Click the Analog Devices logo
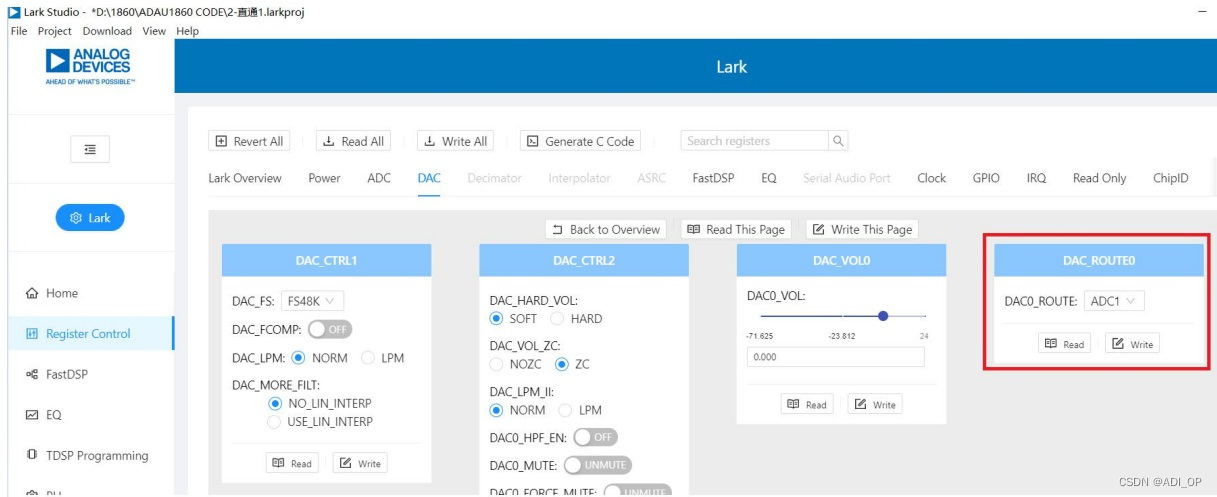The height and width of the screenshot is (497, 1217). tap(89, 66)
